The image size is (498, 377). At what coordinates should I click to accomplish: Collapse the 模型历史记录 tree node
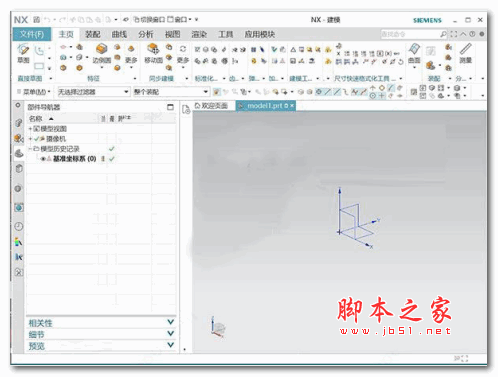tap(30, 149)
